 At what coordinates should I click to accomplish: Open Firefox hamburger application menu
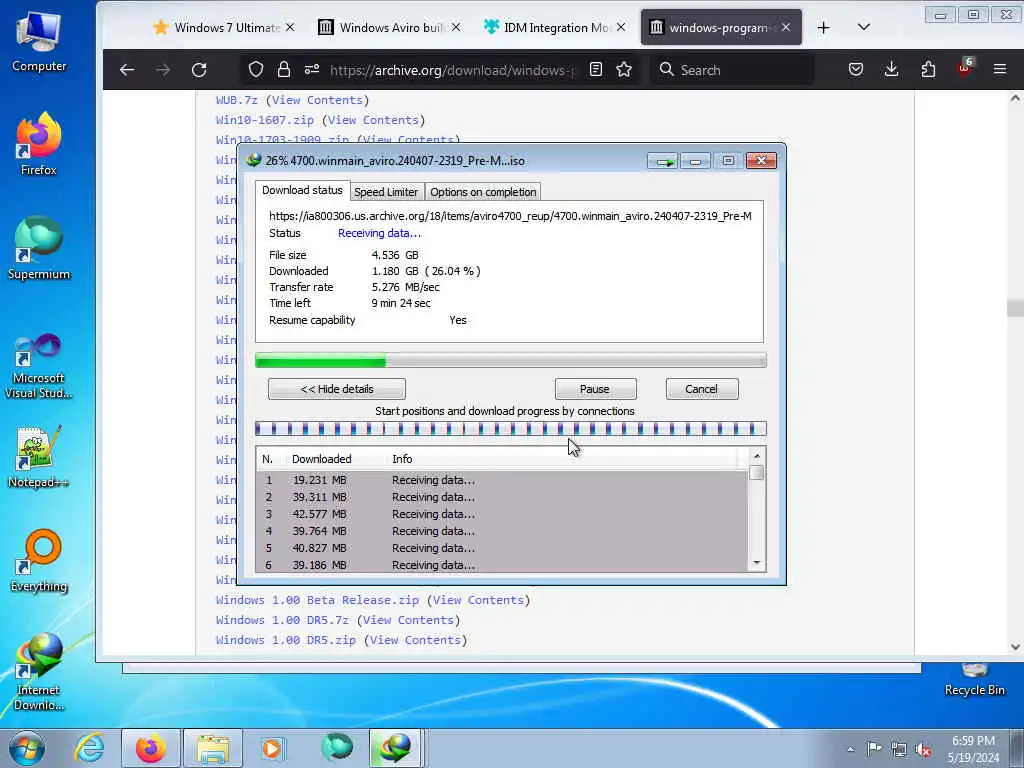1000,69
